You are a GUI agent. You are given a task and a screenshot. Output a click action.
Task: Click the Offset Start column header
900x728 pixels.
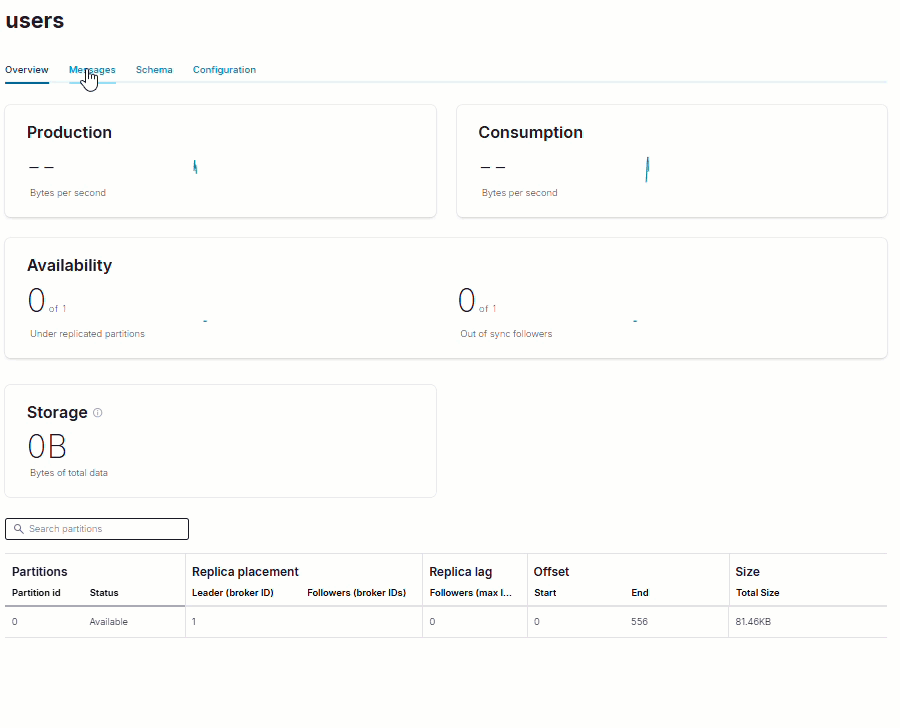click(545, 593)
